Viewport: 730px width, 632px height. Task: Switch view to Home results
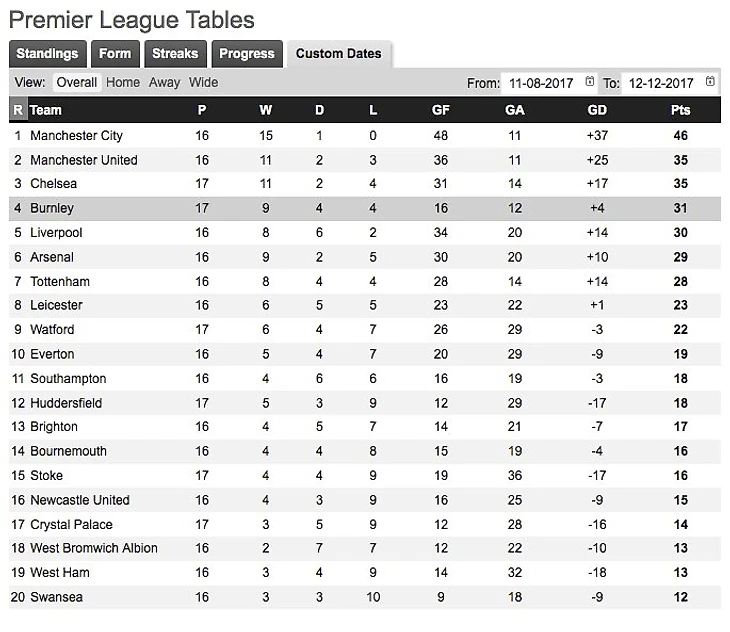coord(123,83)
